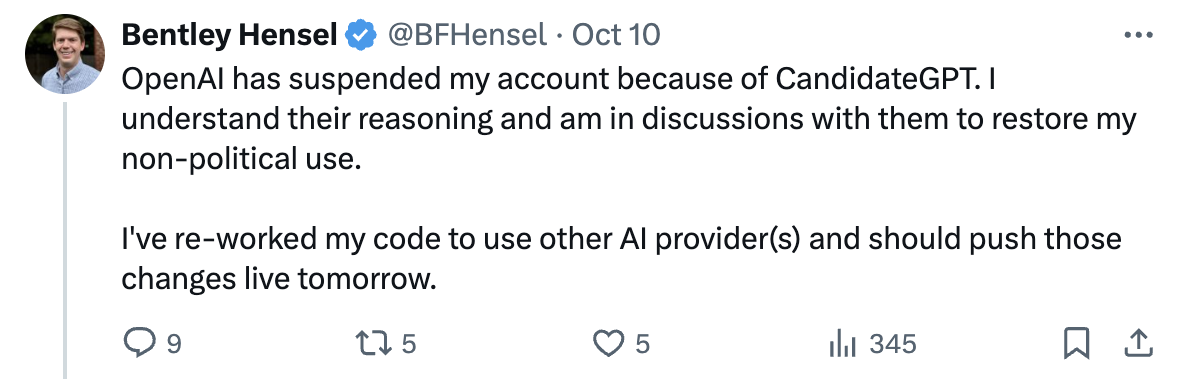Open Bentley Hensel's profile photo
Screen dimensions: 1182x379
tap(65, 53)
